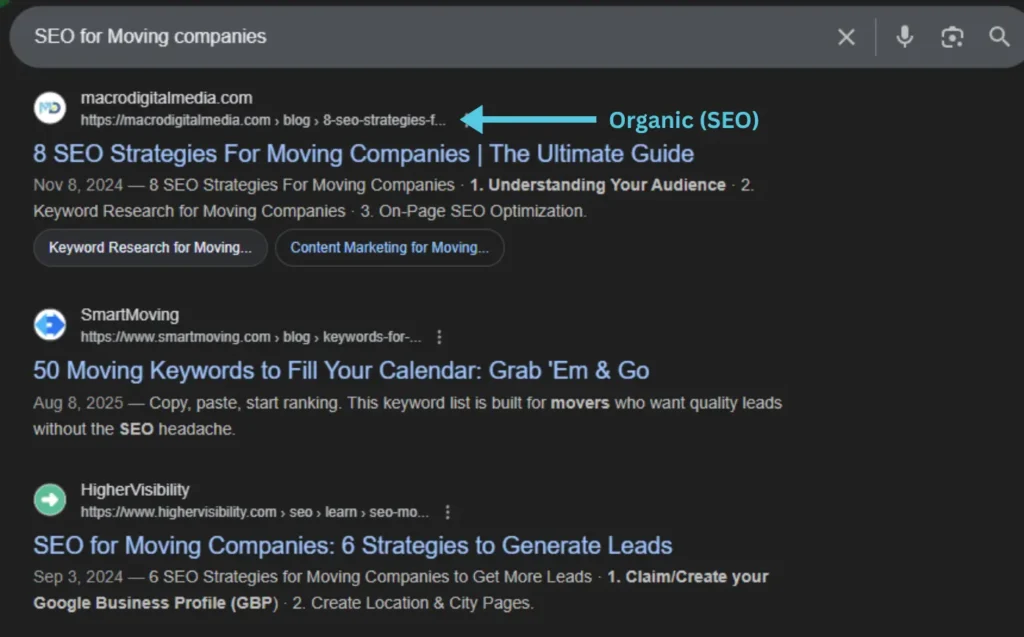Open three-dot menu beside the SmartMoving URL
The height and width of the screenshot is (637, 1024).
(x=439, y=337)
